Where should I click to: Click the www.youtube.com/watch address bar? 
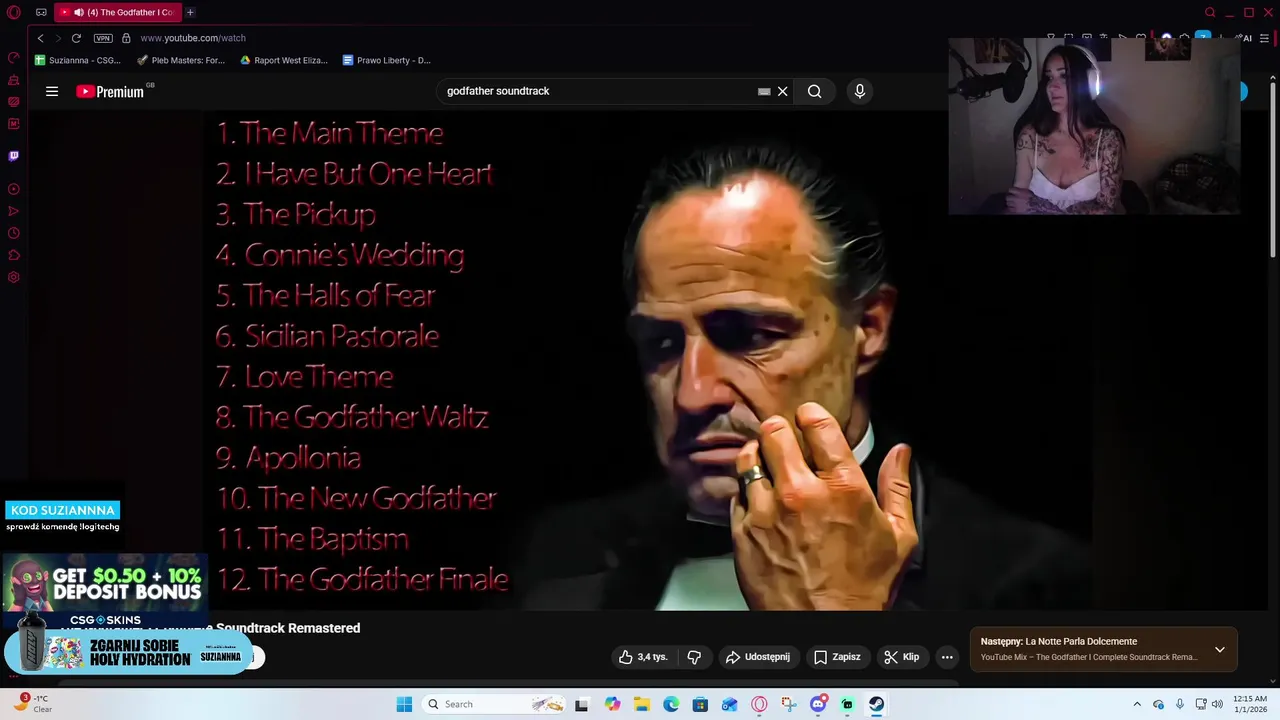pos(192,38)
